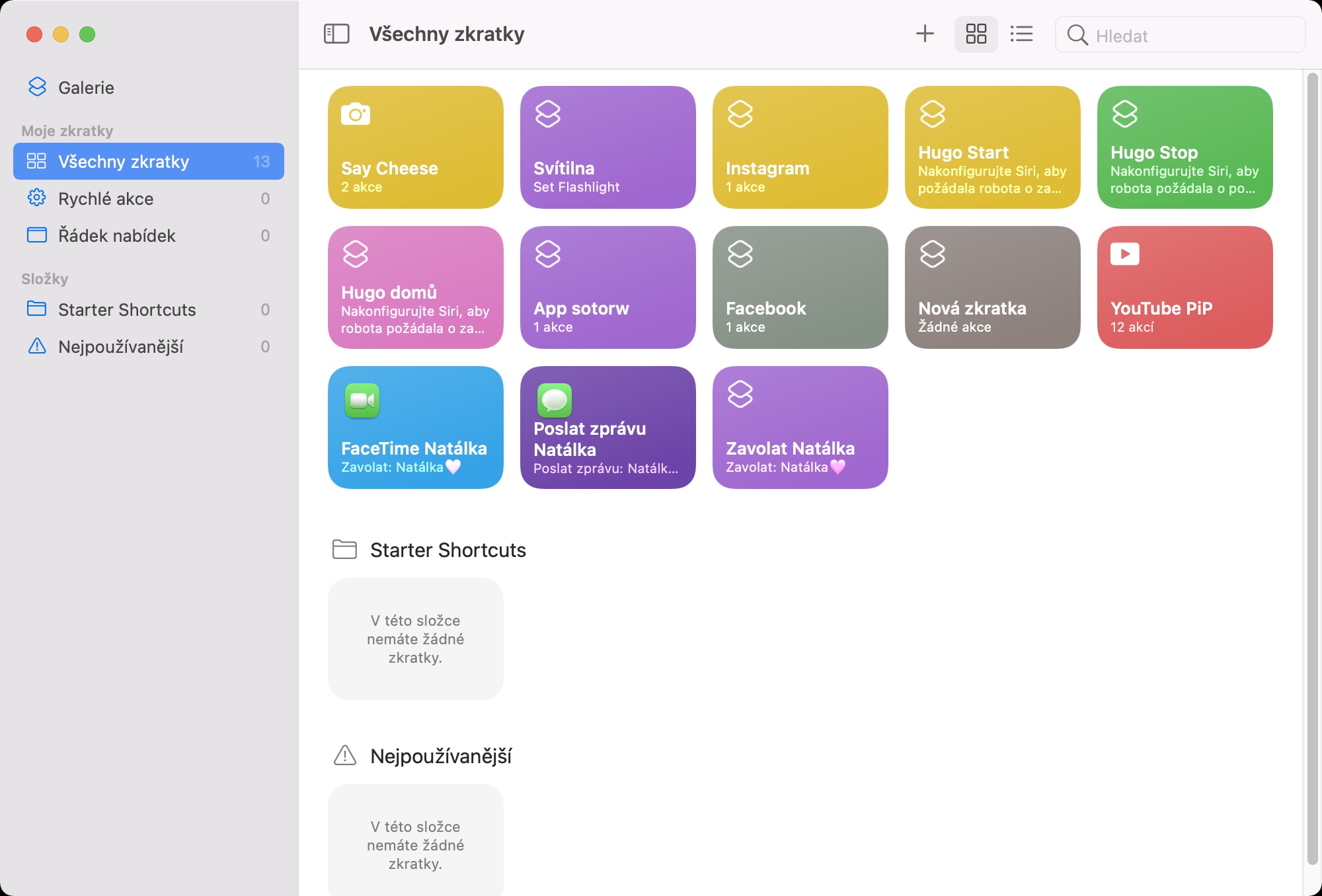Viewport: 1322px width, 896px height.
Task: Open Řádek nabídek section
Action: 117,236
